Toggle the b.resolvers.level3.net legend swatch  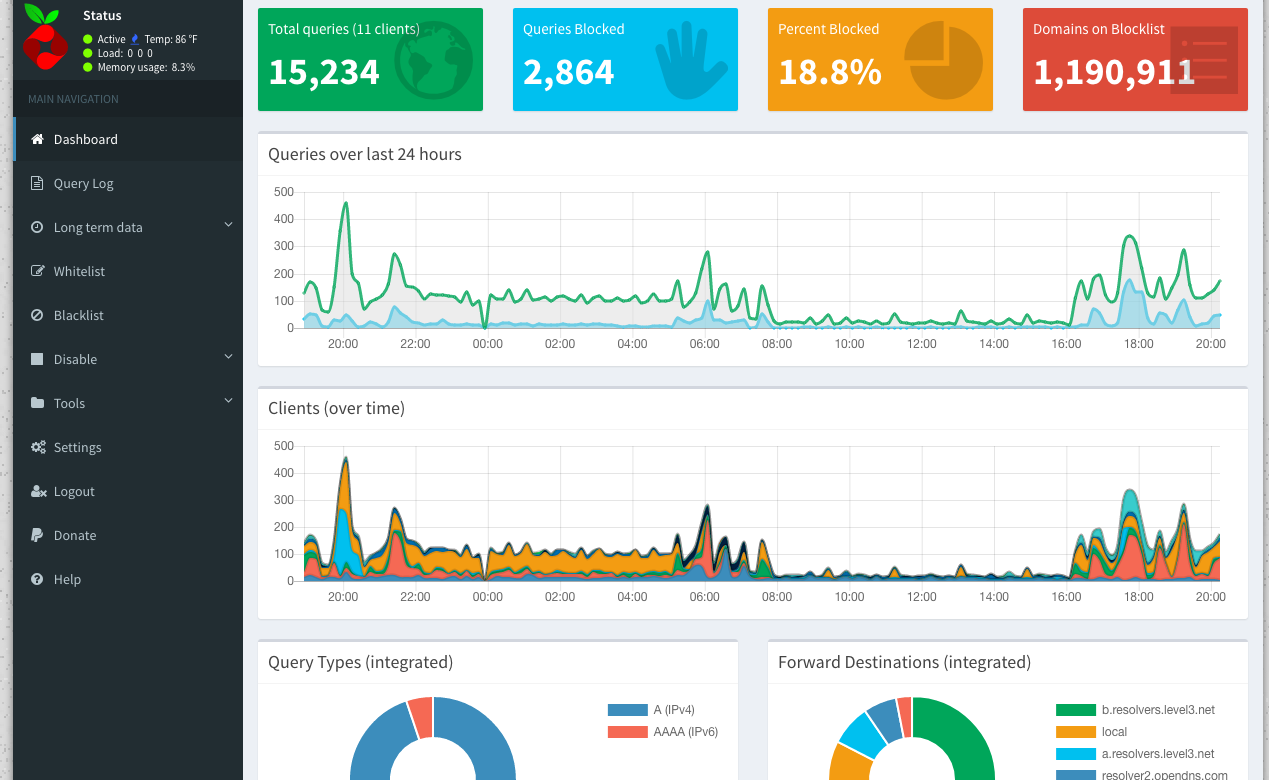[x=1076, y=710]
